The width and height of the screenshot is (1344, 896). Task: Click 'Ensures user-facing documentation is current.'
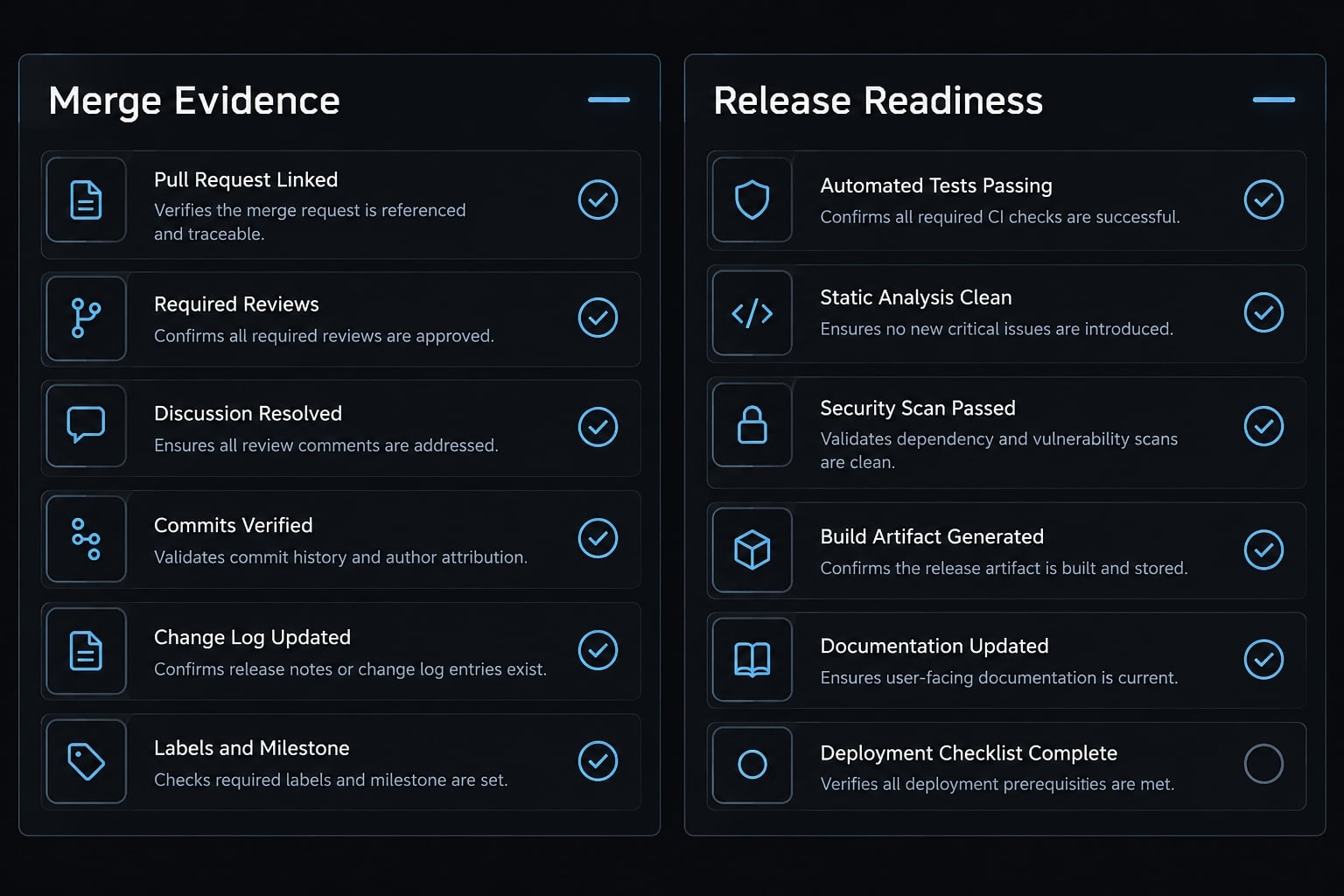(x=999, y=677)
